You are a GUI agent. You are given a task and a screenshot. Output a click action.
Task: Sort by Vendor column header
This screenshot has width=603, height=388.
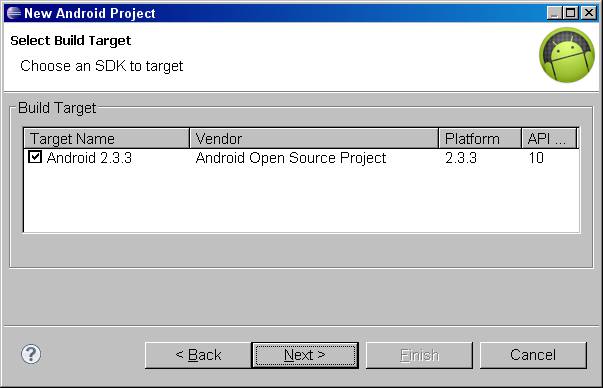tap(314, 138)
